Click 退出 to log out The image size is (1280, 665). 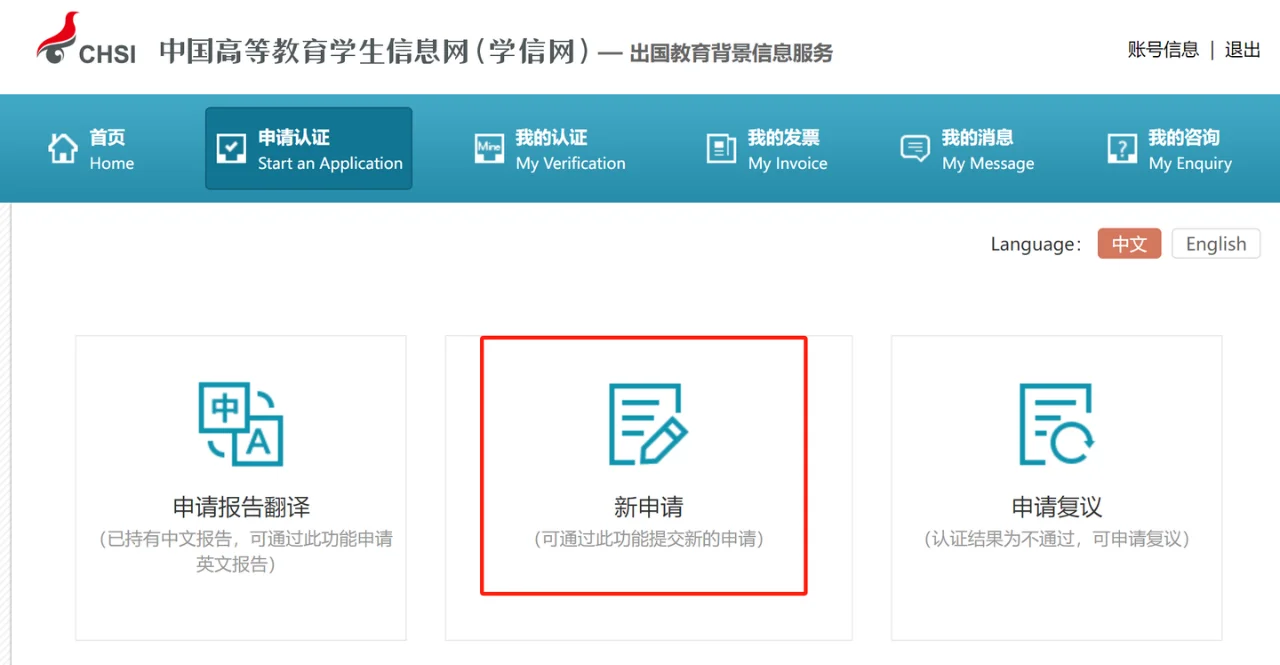click(x=1243, y=50)
